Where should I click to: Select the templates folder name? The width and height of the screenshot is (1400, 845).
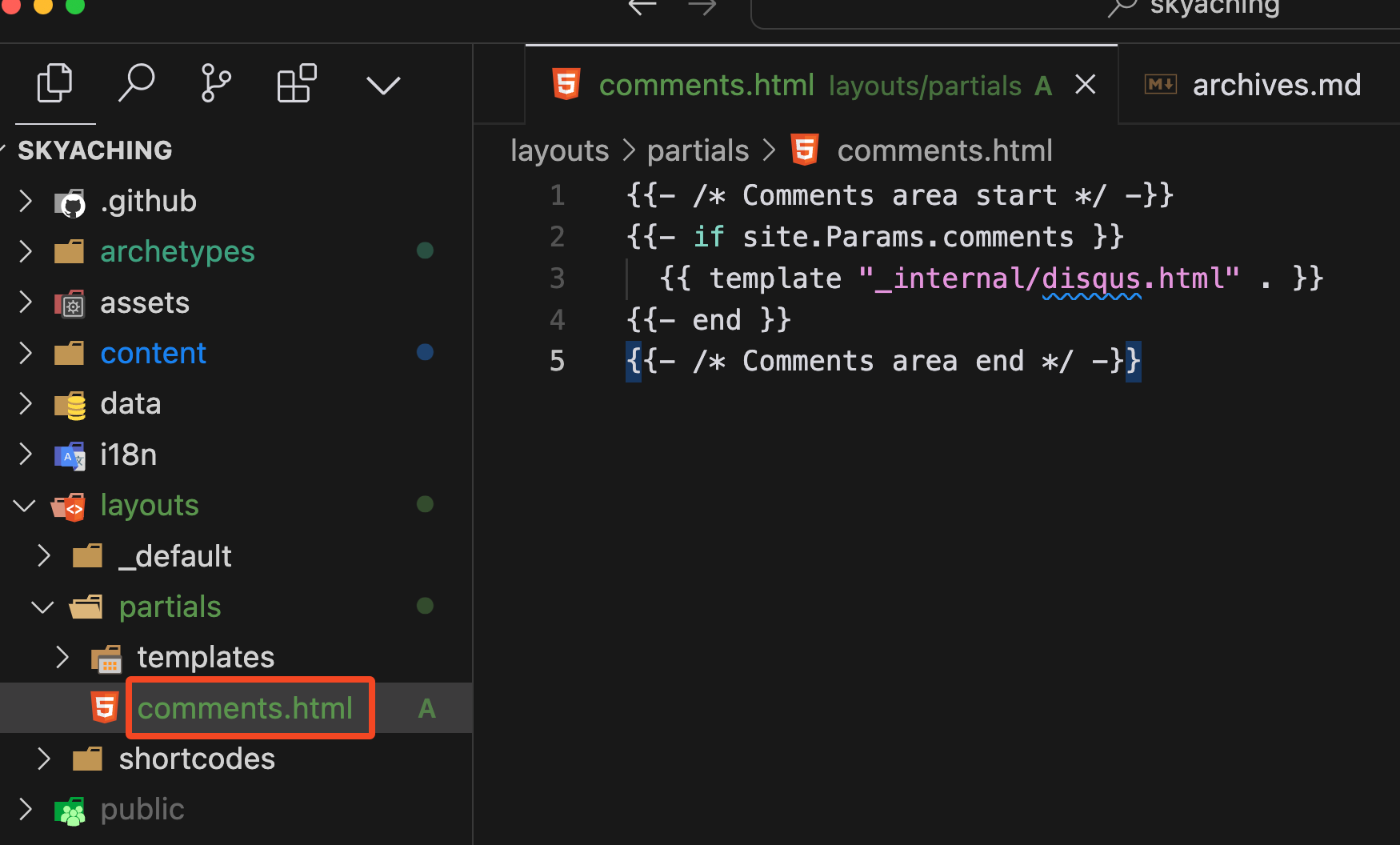tap(206, 657)
